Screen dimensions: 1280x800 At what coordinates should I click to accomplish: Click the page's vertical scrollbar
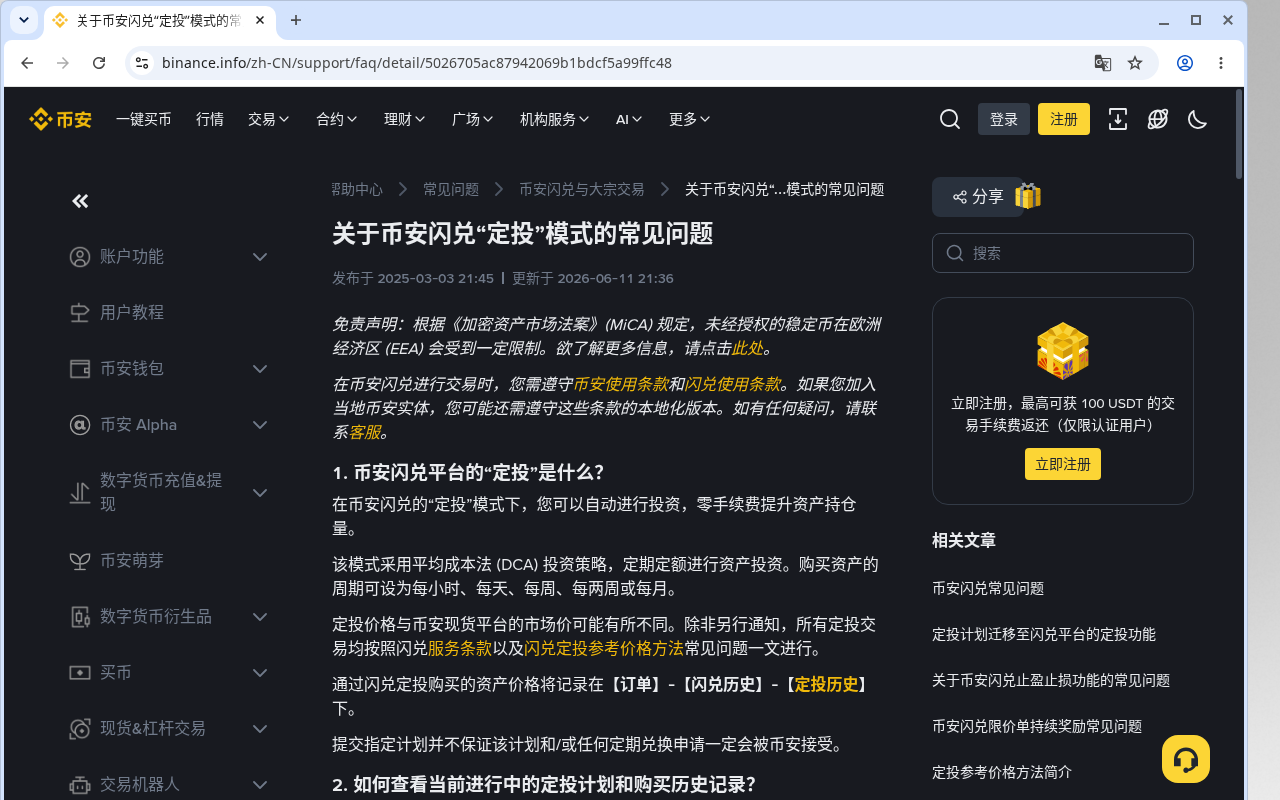point(1240,135)
